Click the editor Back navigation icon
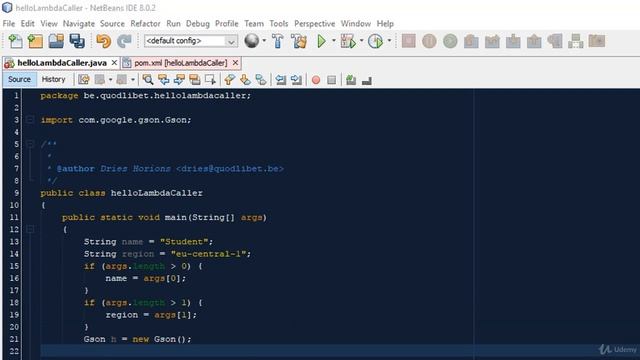 100,80
